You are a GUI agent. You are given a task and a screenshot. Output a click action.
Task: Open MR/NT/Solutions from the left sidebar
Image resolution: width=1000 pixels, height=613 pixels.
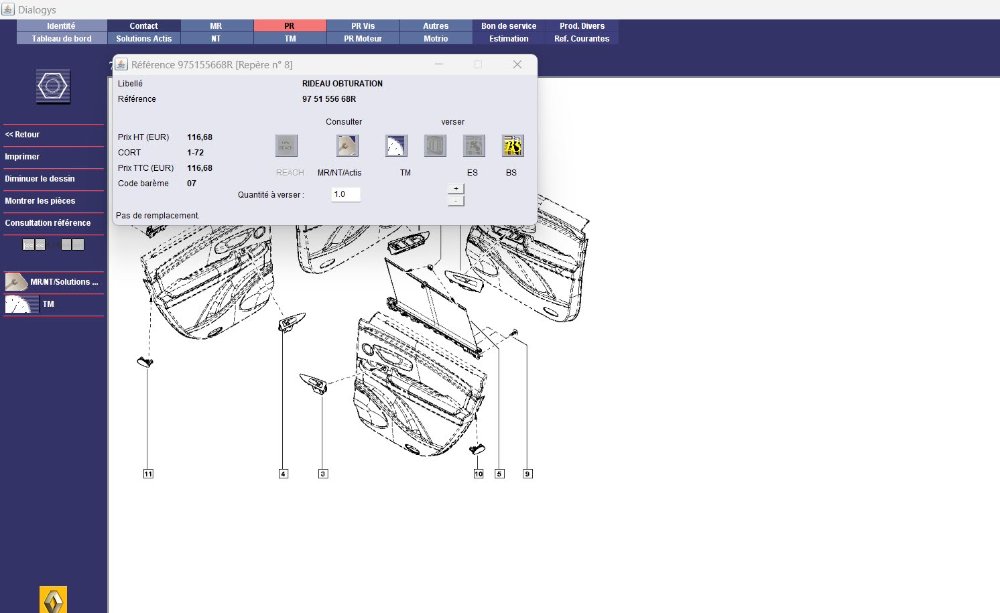[x=53, y=282]
